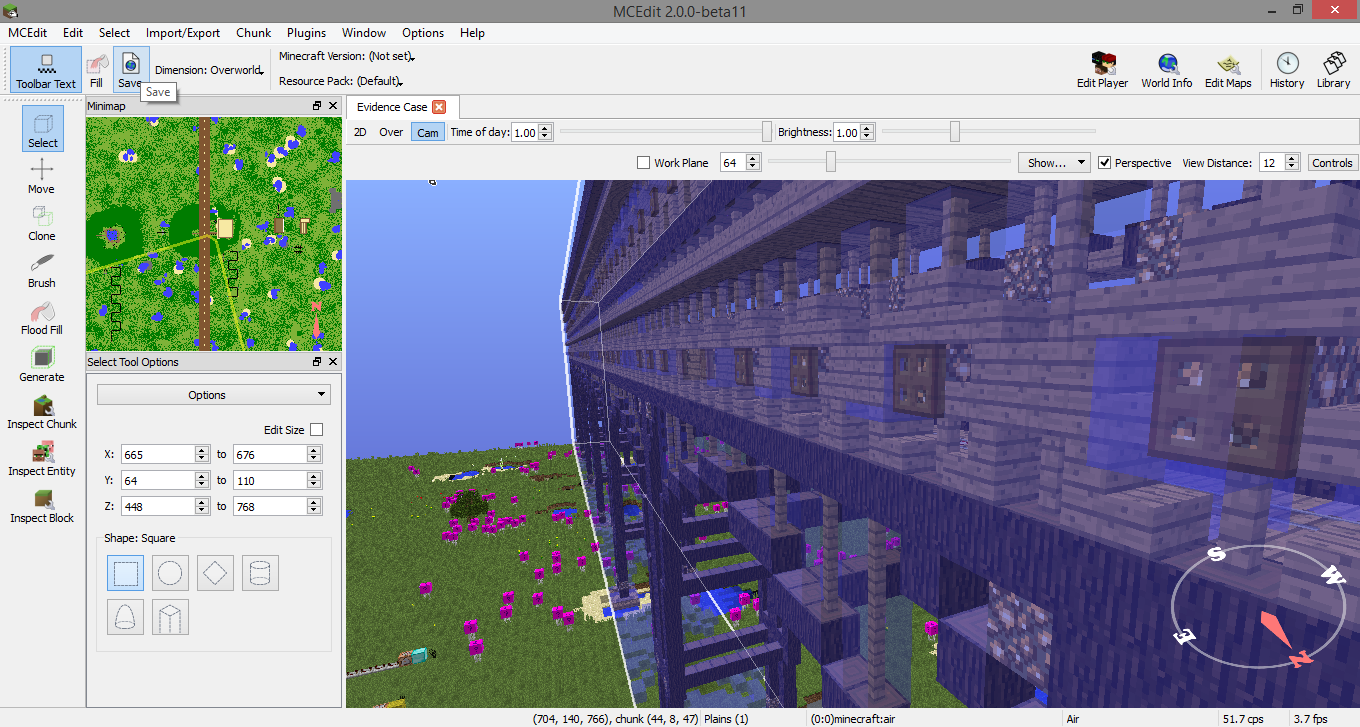Screen dimensions: 1360x727
Task: Activate the Inspect Entity tool
Action: click(42, 458)
